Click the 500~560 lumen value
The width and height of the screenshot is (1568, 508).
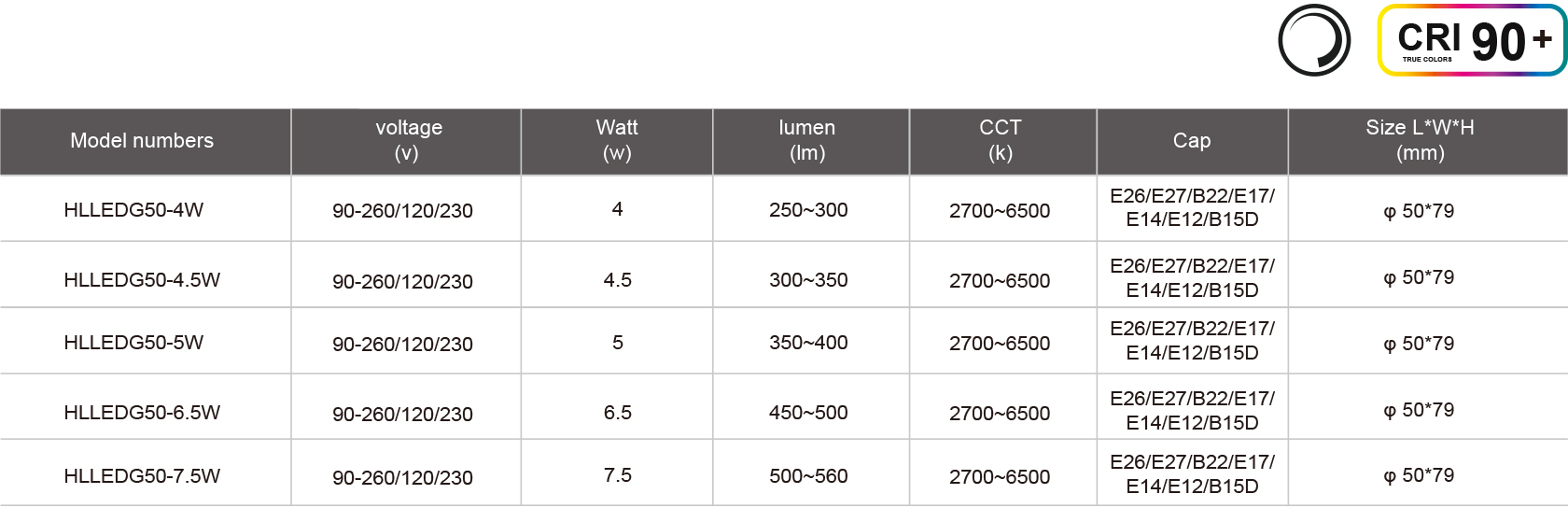[x=808, y=476]
